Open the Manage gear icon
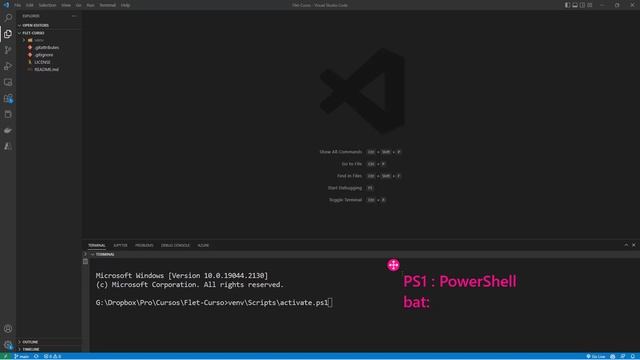This screenshot has width=640, height=360. coord(8,345)
